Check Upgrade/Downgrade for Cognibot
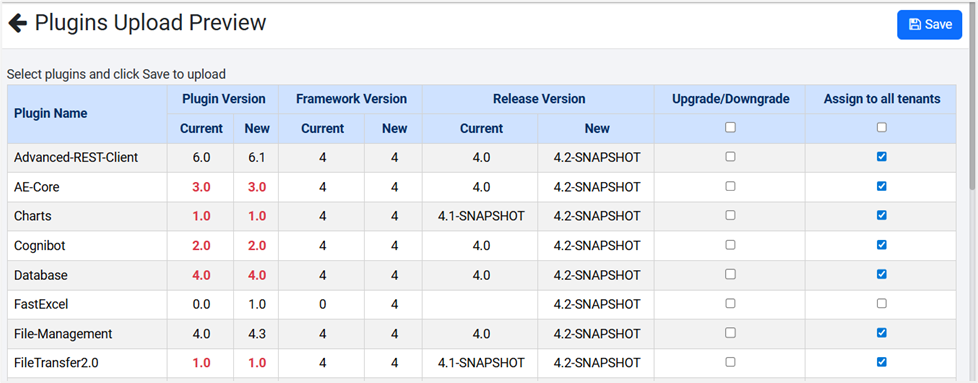 [x=730, y=245]
